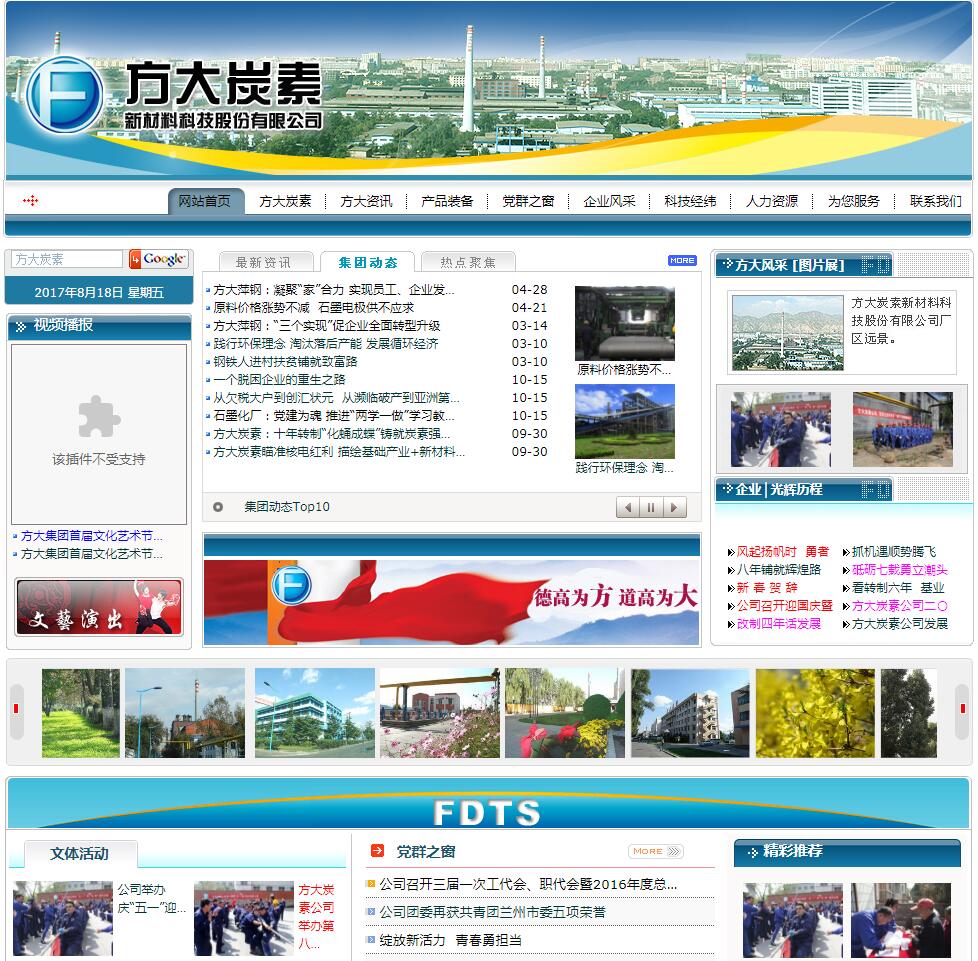
Task: Open history link 风起扬帆时 勇者
Action: pos(783,552)
